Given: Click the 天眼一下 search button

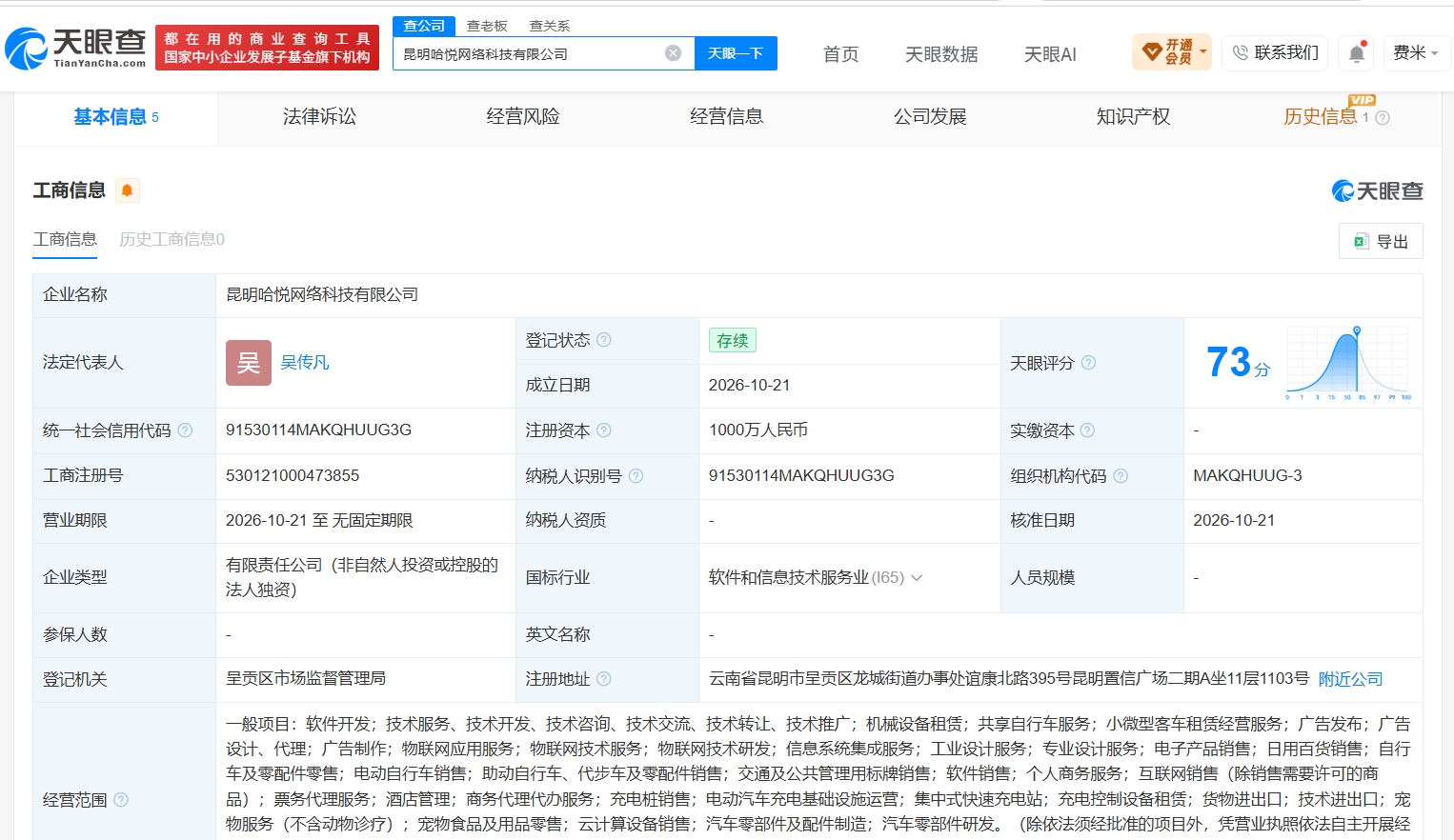Looking at the screenshot, I should [x=736, y=53].
